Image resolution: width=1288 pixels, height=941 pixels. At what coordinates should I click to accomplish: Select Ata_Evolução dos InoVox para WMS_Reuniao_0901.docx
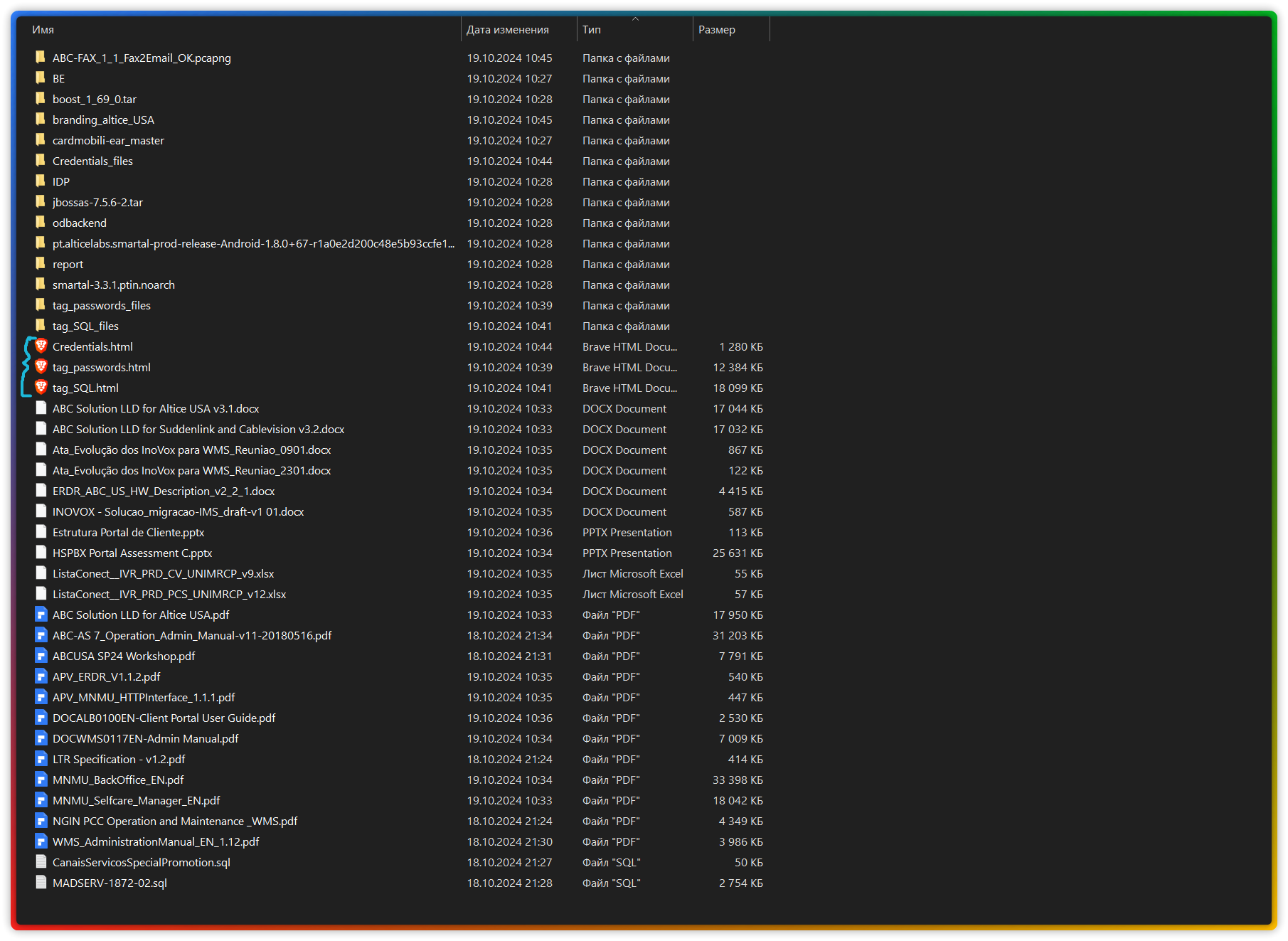[191, 450]
